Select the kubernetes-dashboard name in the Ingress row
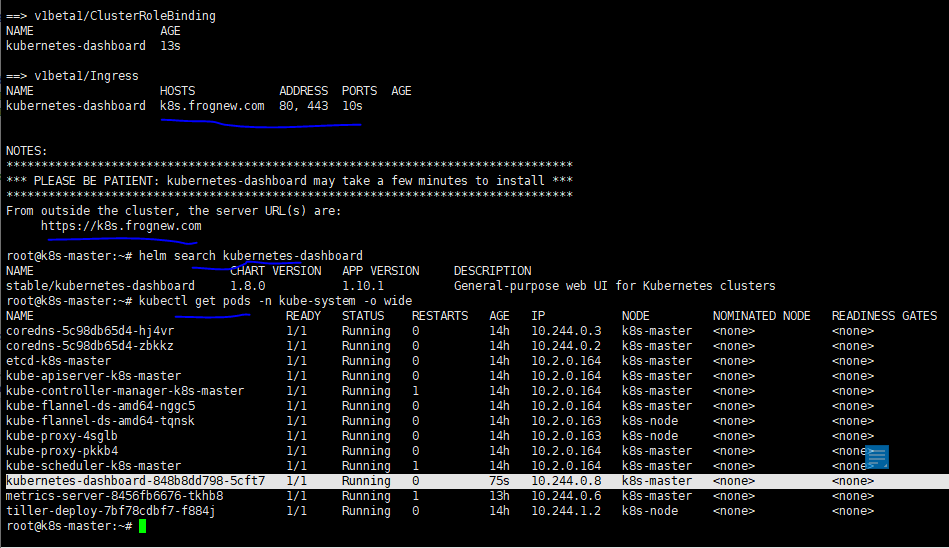949x548 pixels. pos(76,106)
